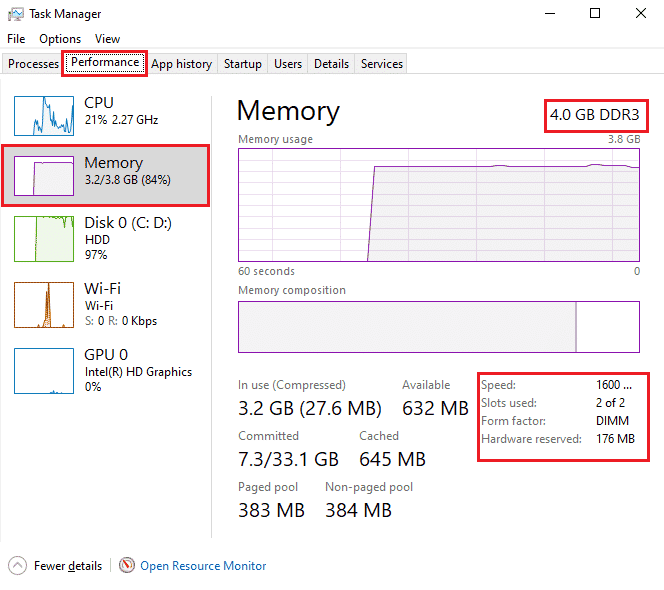
Task: Switch to the Processes tab
Action: pyautogui.click(x=34, y=64)
